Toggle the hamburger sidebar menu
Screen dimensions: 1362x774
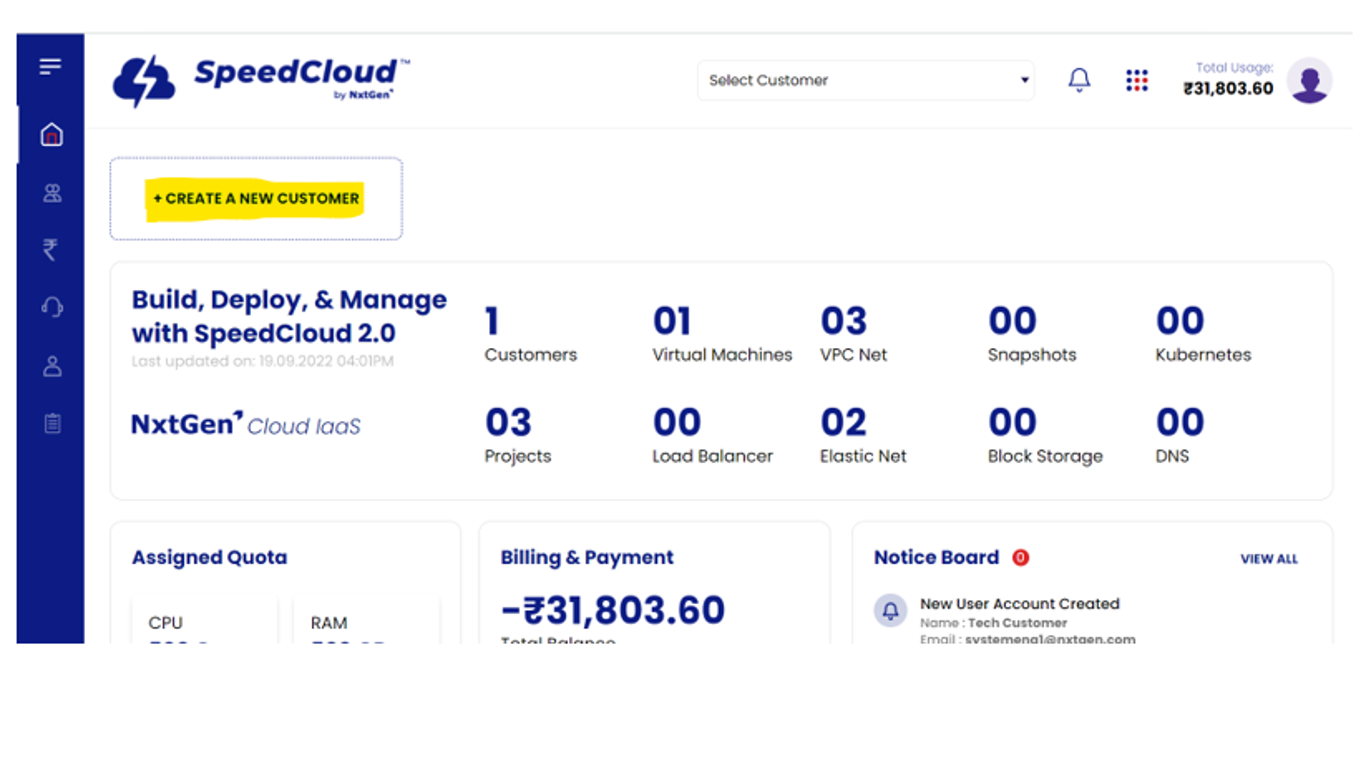tap(50, 67)
